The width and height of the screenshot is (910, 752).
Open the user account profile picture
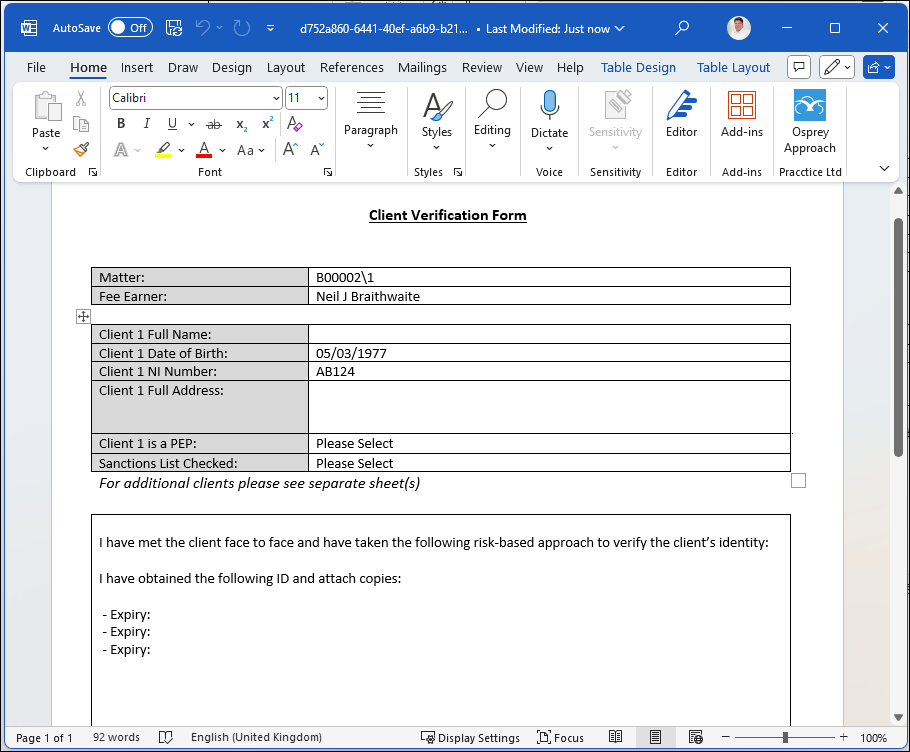tap(738, 28)
